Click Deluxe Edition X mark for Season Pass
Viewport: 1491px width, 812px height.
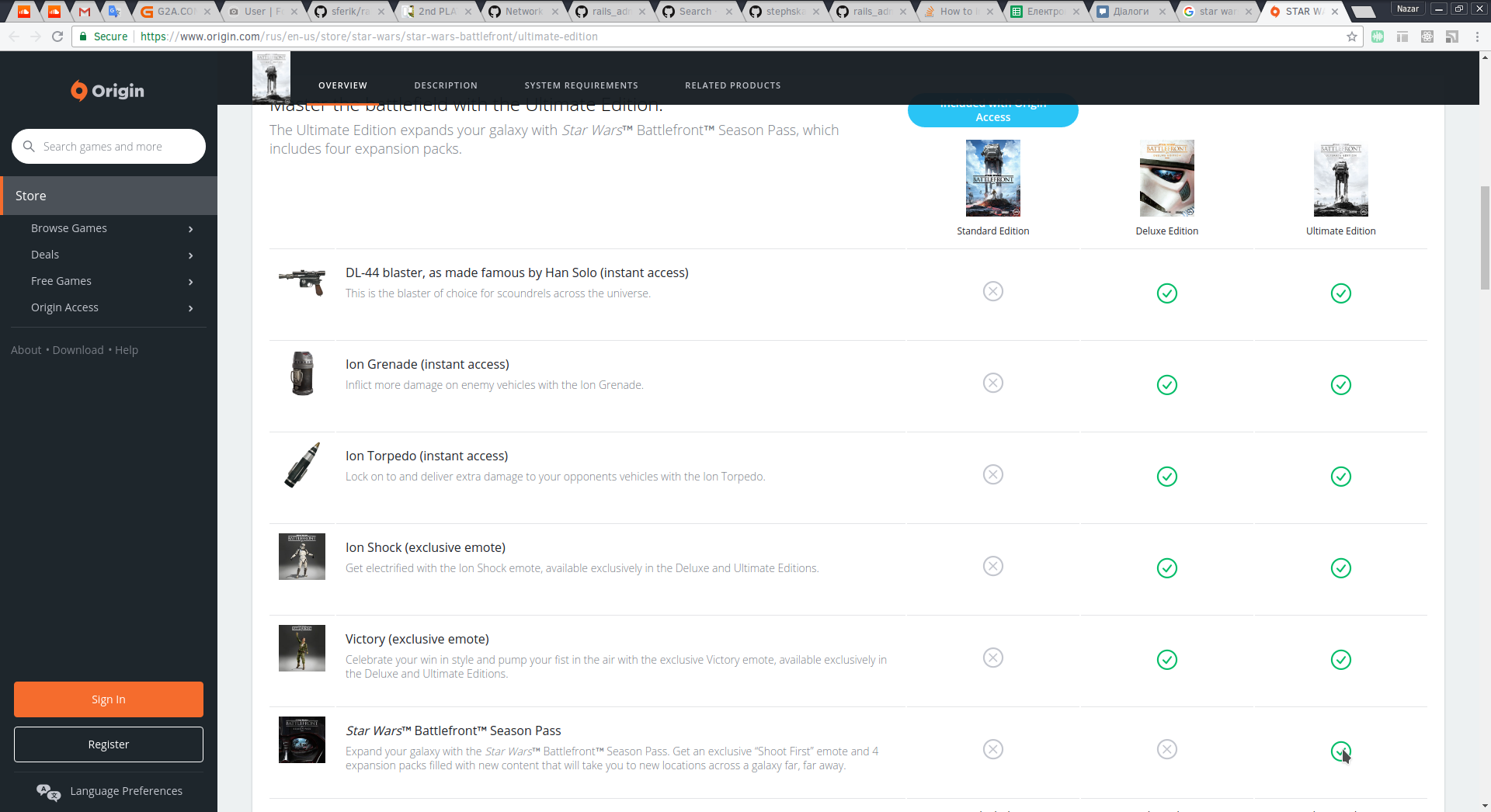1167,749
